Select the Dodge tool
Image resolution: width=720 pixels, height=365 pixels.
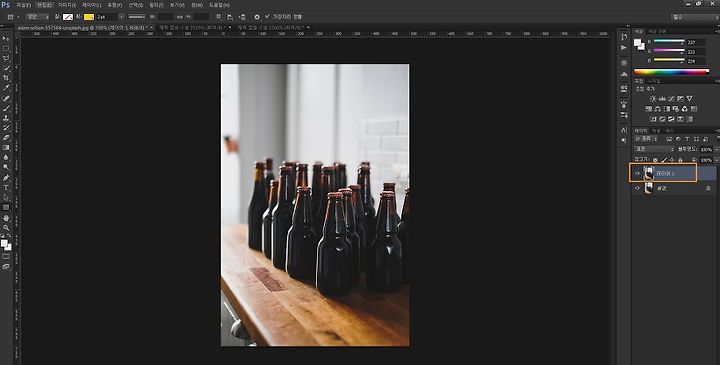coord(6,167)
